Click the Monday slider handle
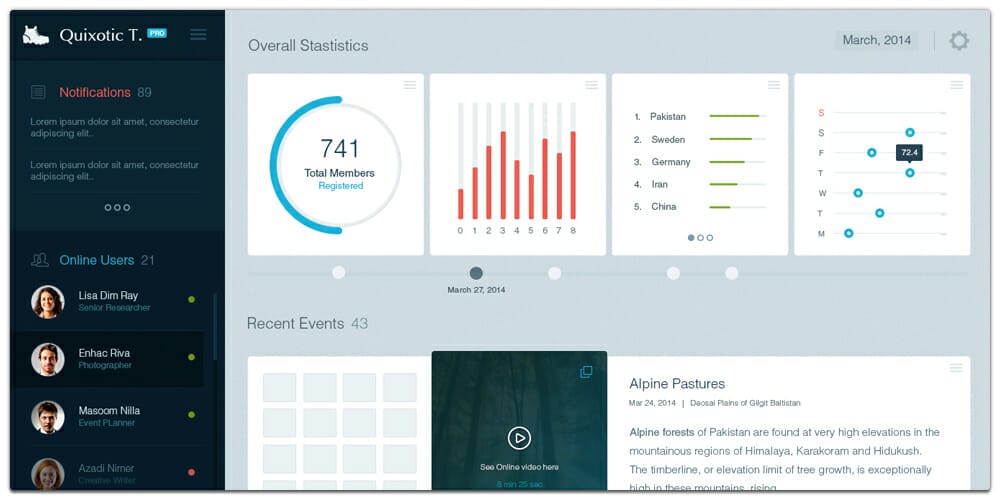 848,233
